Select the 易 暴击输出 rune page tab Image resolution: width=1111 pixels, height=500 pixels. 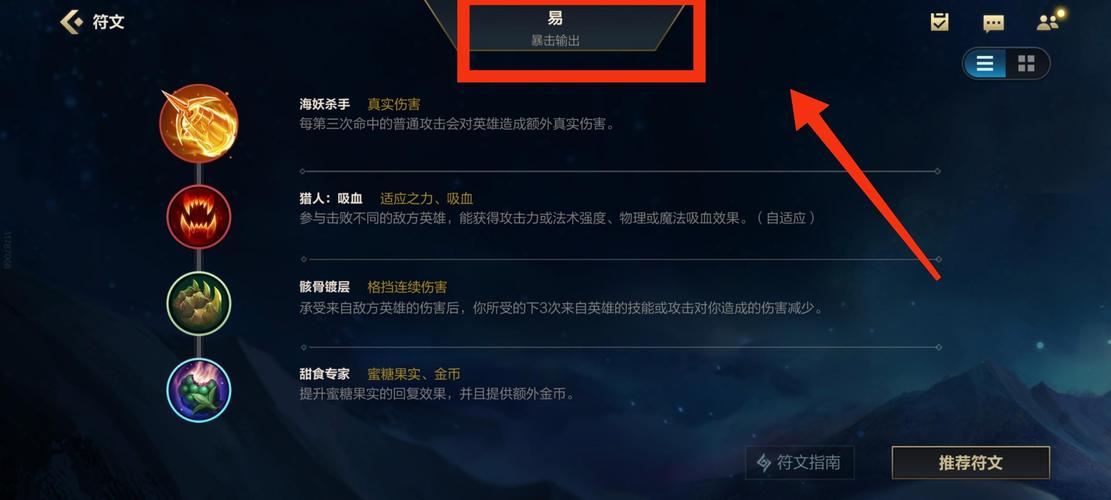pos(555,27)
